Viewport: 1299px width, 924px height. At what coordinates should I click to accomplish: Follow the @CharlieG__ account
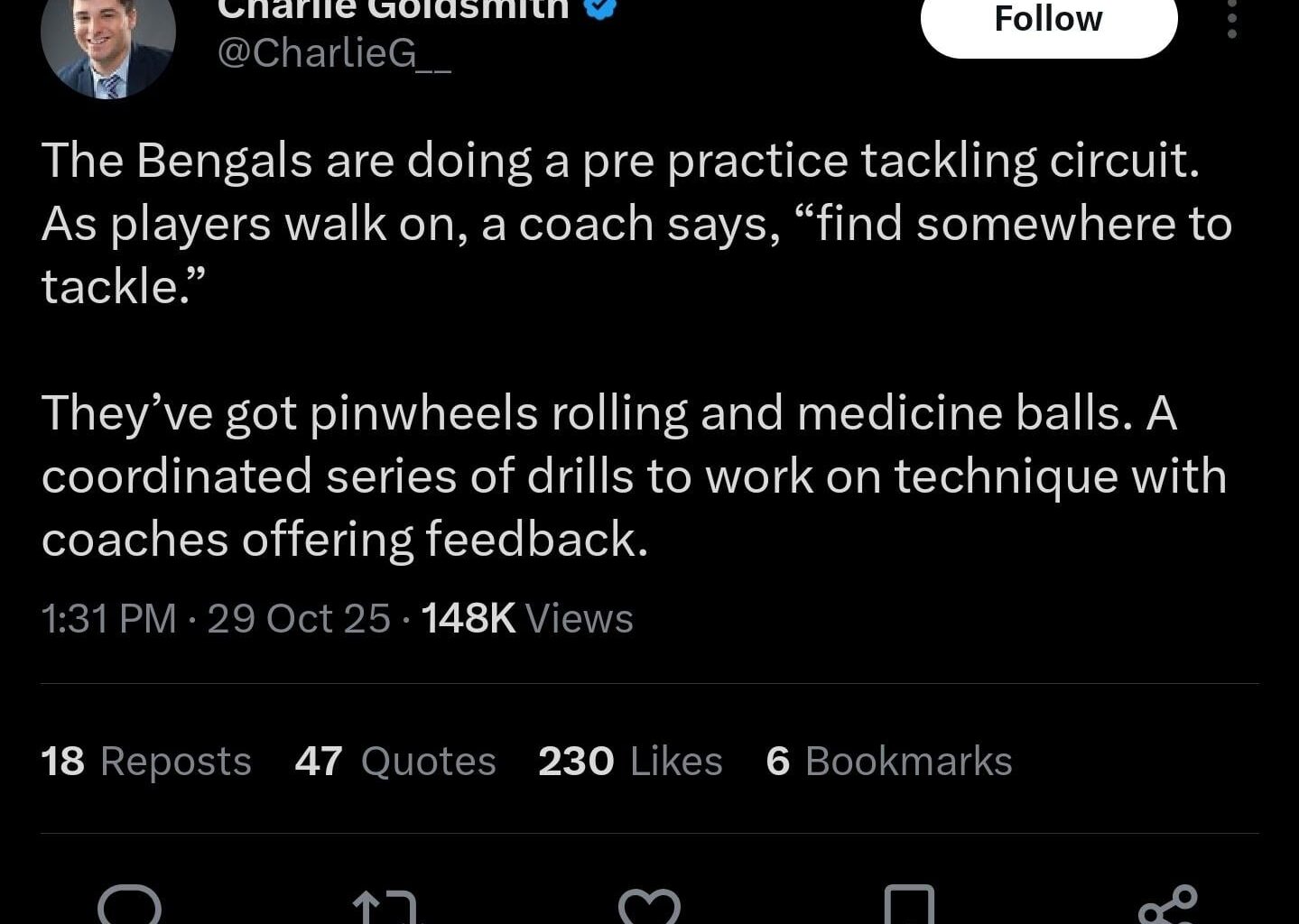[x=1048, y=20]
